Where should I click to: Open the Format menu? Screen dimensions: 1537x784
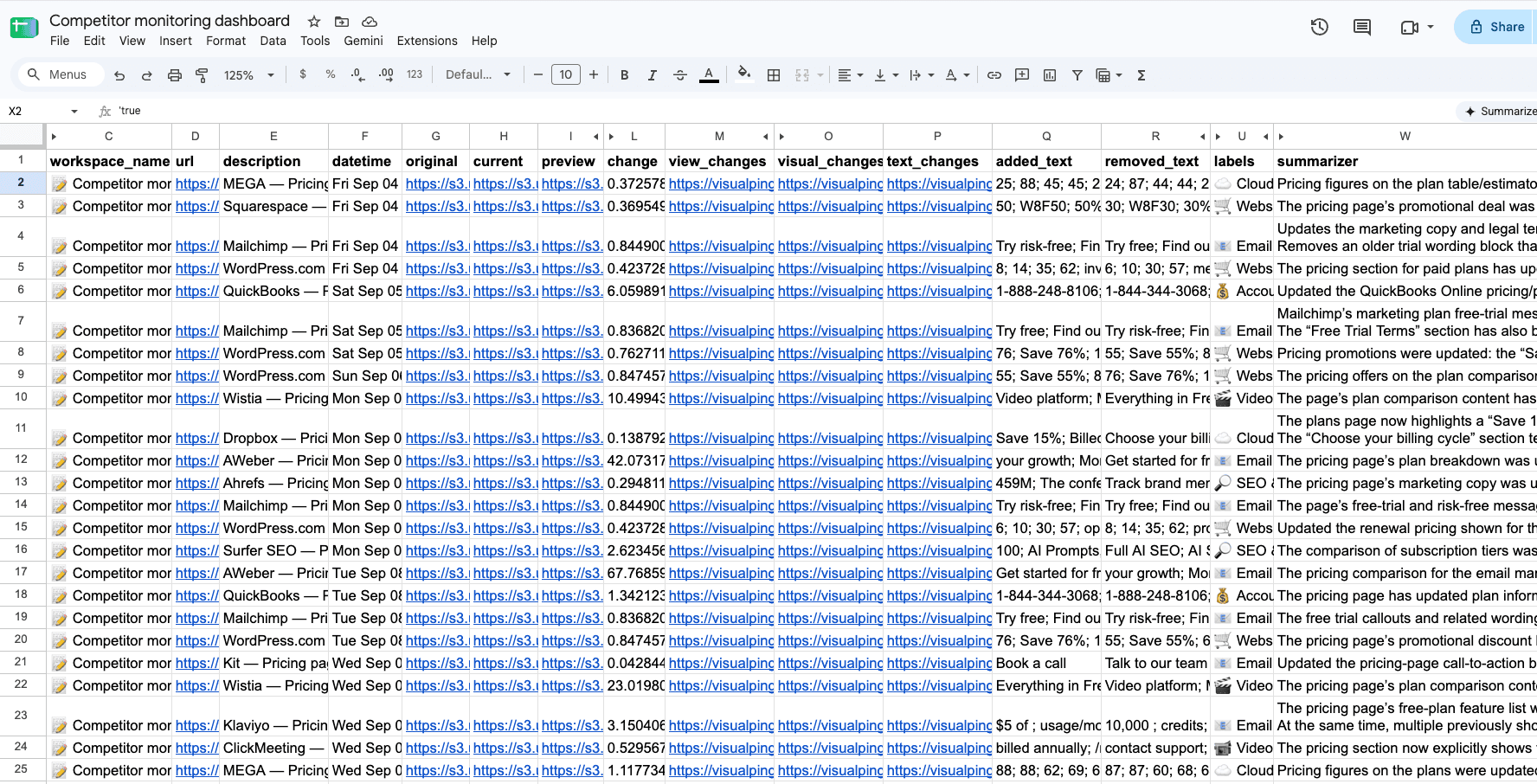tap(226, 41)
